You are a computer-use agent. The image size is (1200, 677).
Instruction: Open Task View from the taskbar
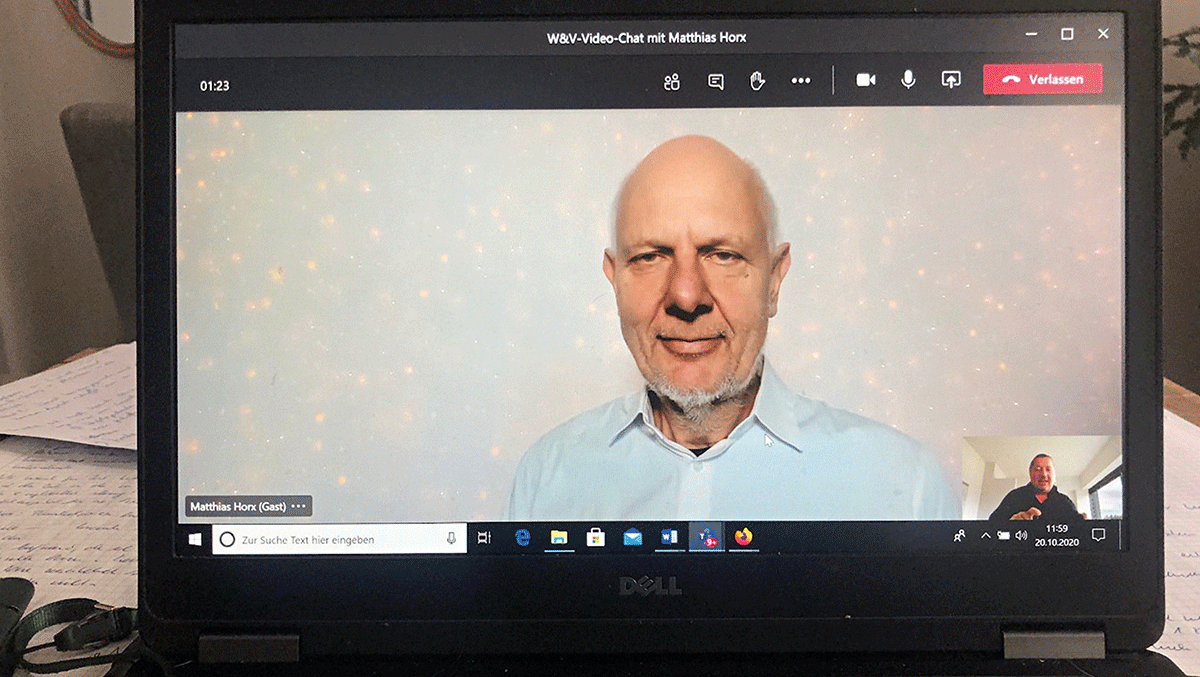(484, 538)
